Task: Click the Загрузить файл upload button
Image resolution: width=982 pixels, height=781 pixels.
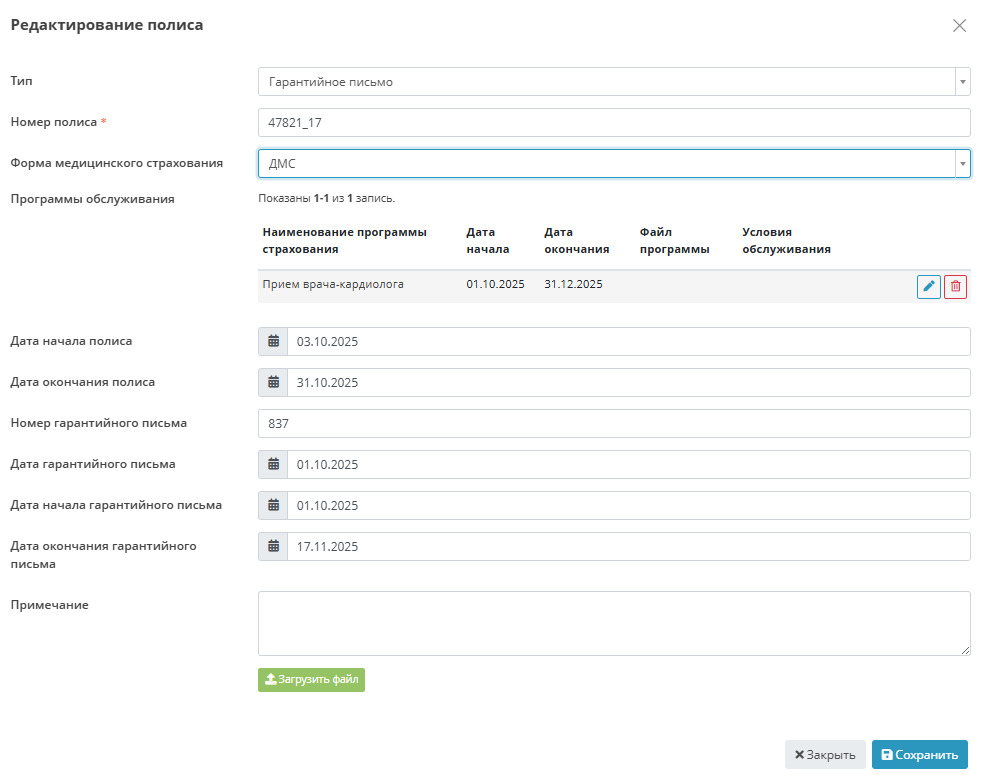Action: (x=311, y=680)
